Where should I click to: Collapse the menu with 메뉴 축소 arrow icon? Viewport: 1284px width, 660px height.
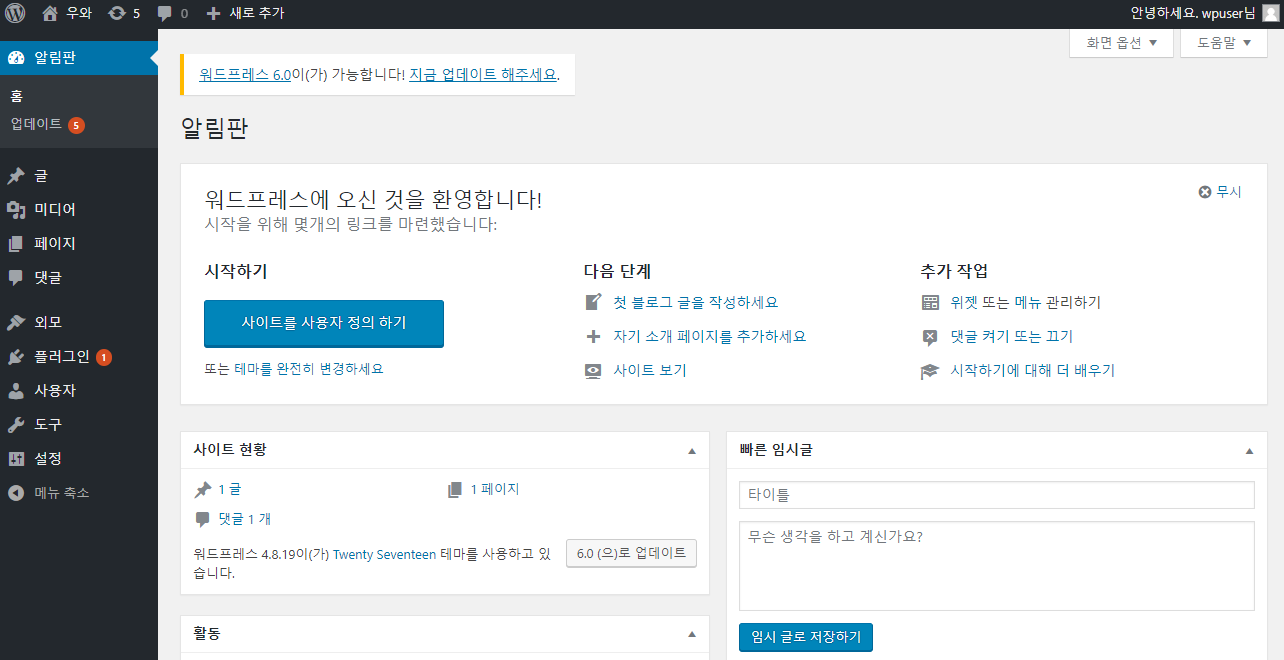[x=16, y=493]
